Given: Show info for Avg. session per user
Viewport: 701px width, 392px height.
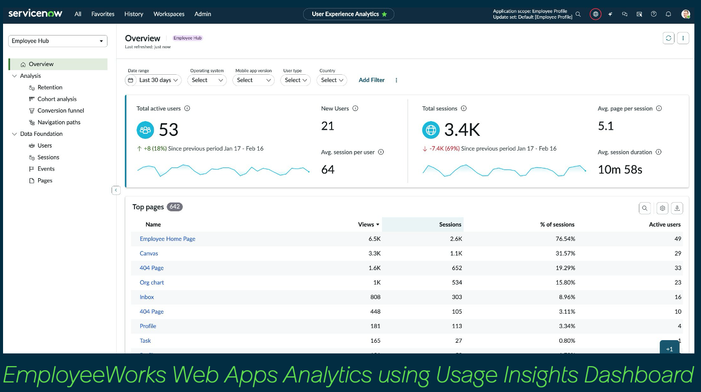Looking at the screenshot, I should [x=381, y=152].
